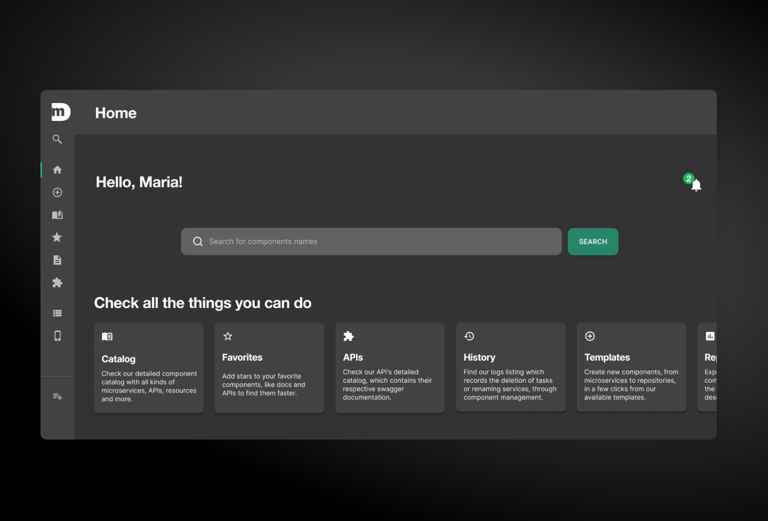The height and width of the screenshot is (521, 768).
Task: Click the sidebar plus-circle create icon
Action: [57, 192]
